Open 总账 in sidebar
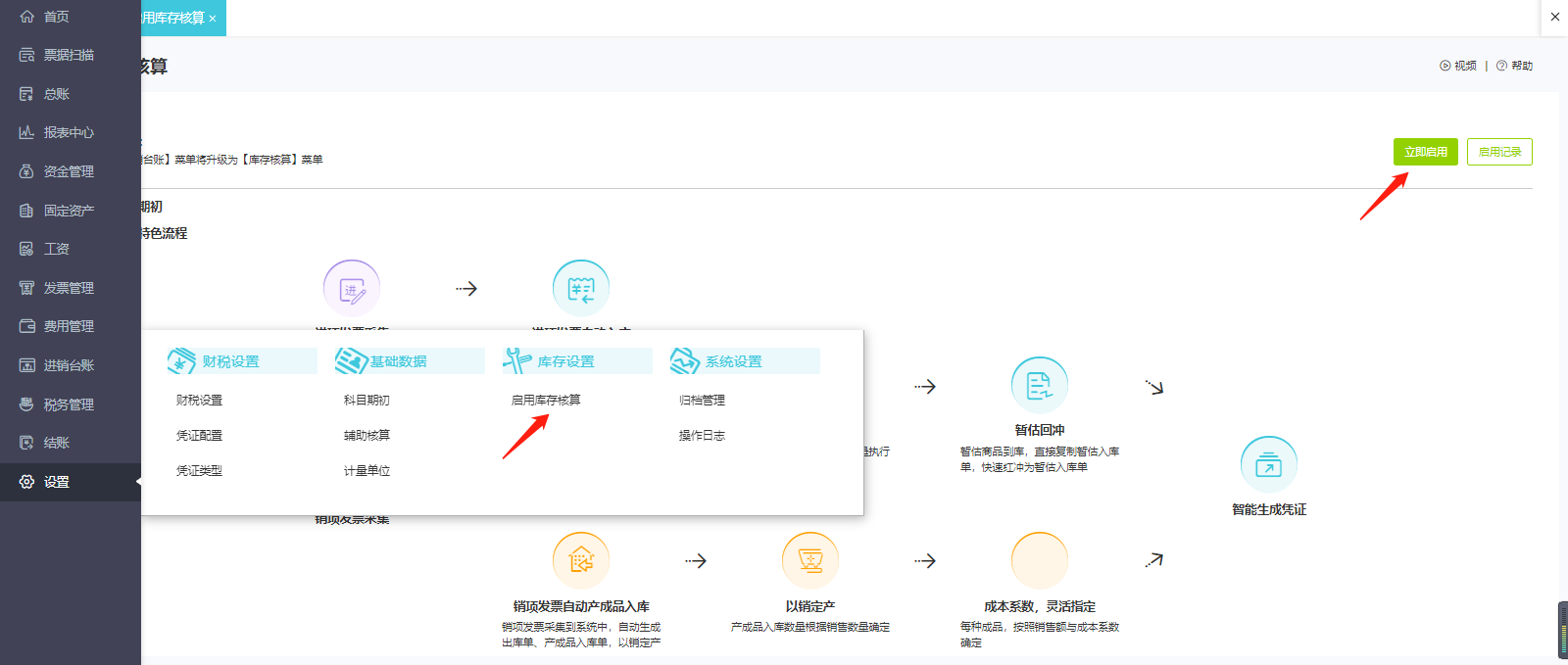Screen dimensions: 1568x665 (71, 94)
